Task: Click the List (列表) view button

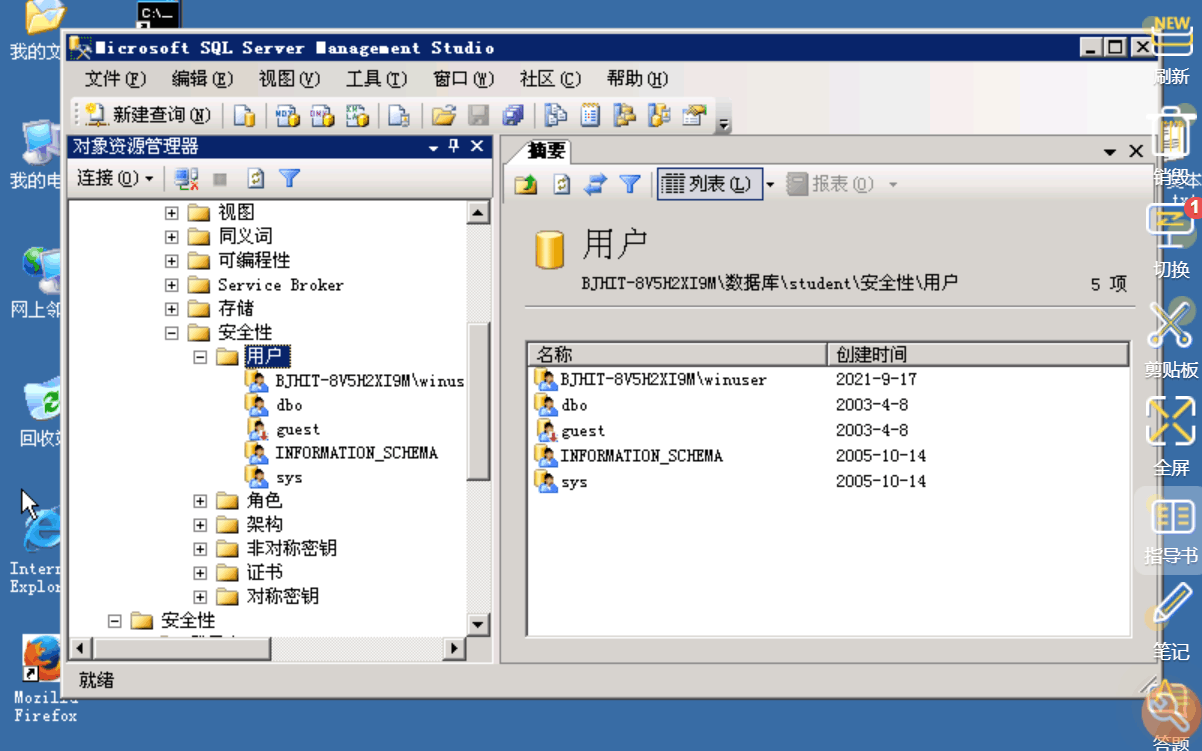Action: click(x=709, y=184)
